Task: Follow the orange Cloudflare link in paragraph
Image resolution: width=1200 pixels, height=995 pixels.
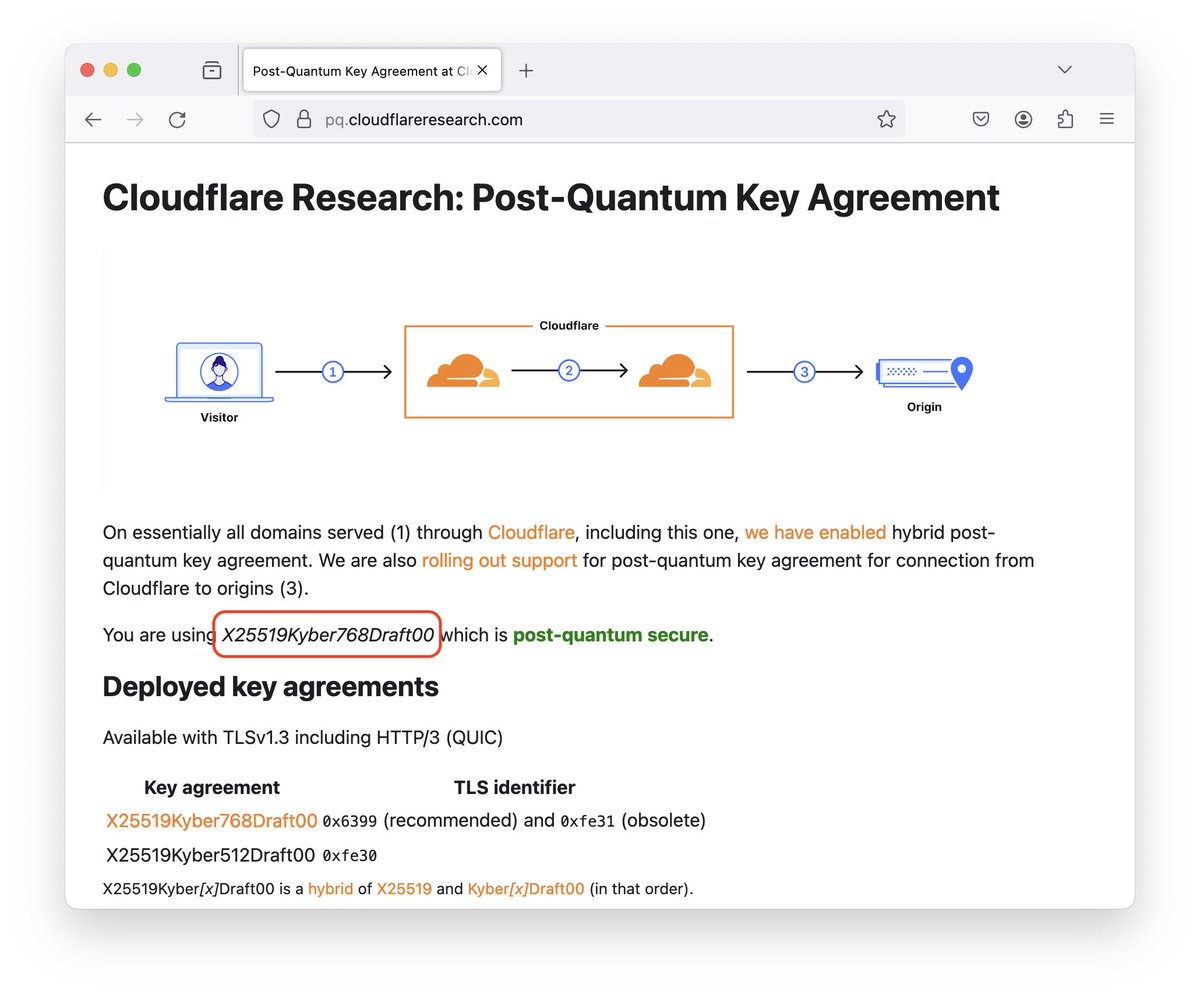Action: click(531, 532)
